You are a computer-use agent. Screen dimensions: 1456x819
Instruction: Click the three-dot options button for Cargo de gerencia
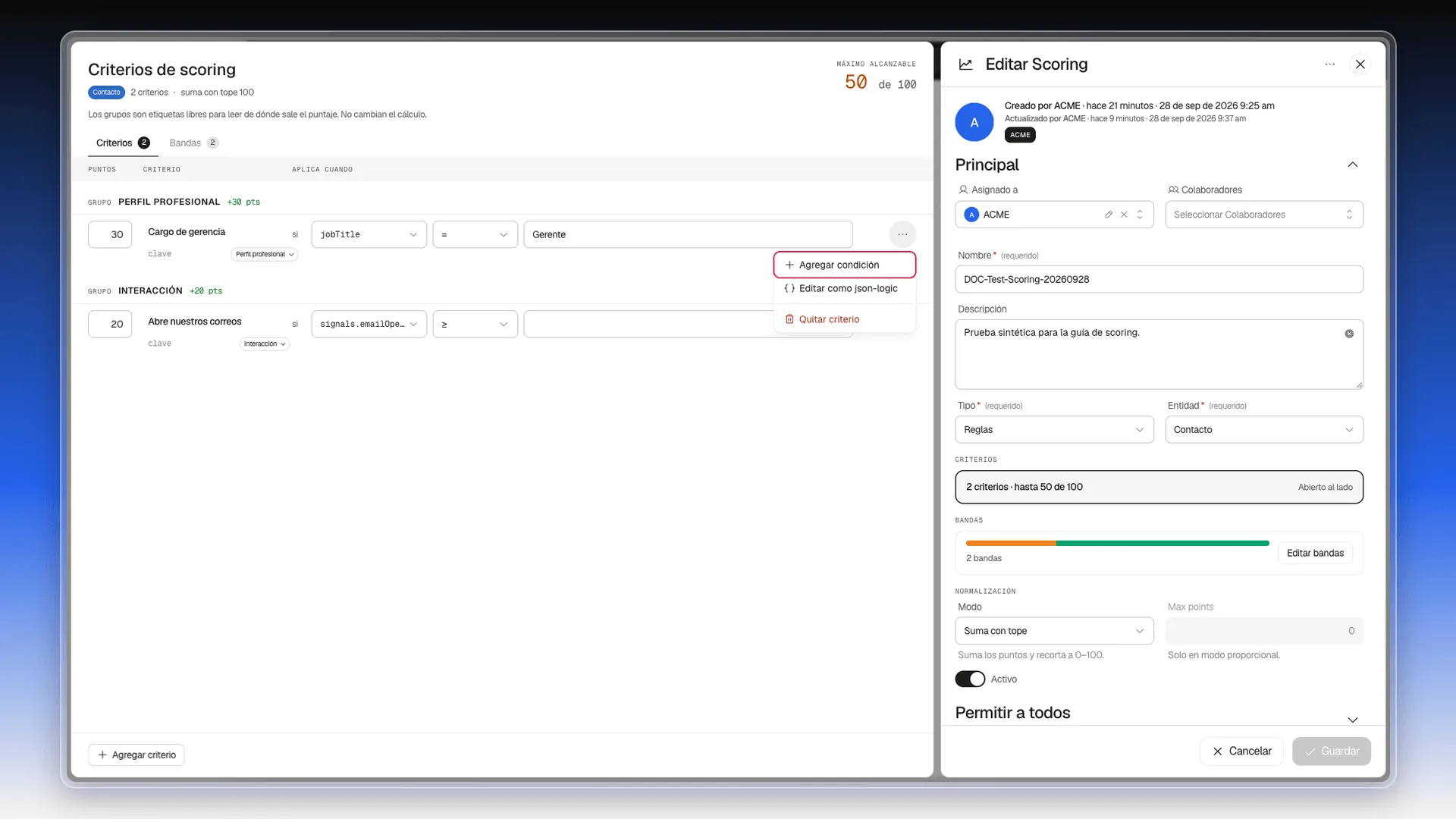pos(902,234)
